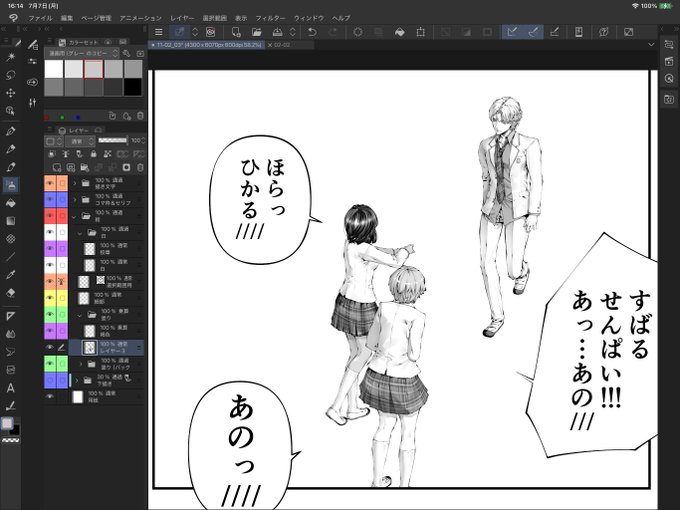This screenshot has height=510, width=680.
Task: Collapse the open red top-level folder
Action: (75, 216)
